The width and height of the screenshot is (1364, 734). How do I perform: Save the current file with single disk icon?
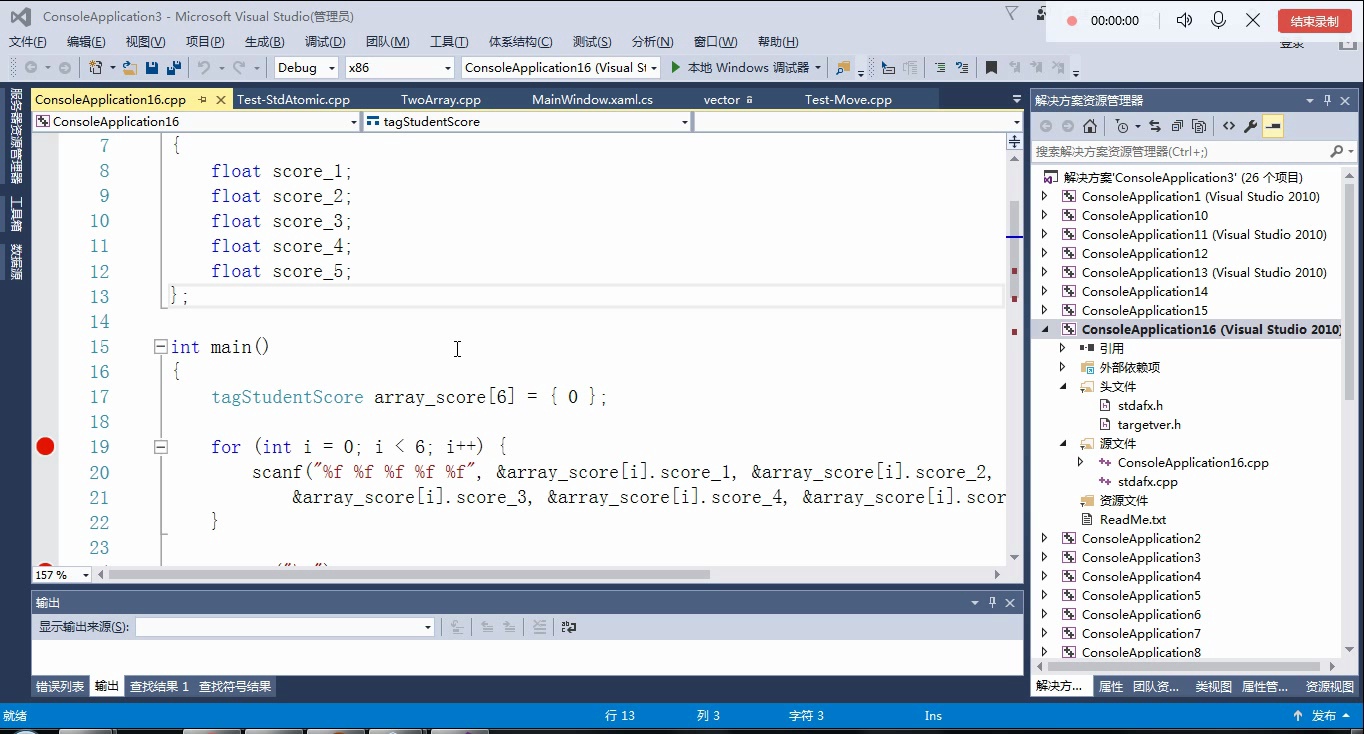click(152, 67)
